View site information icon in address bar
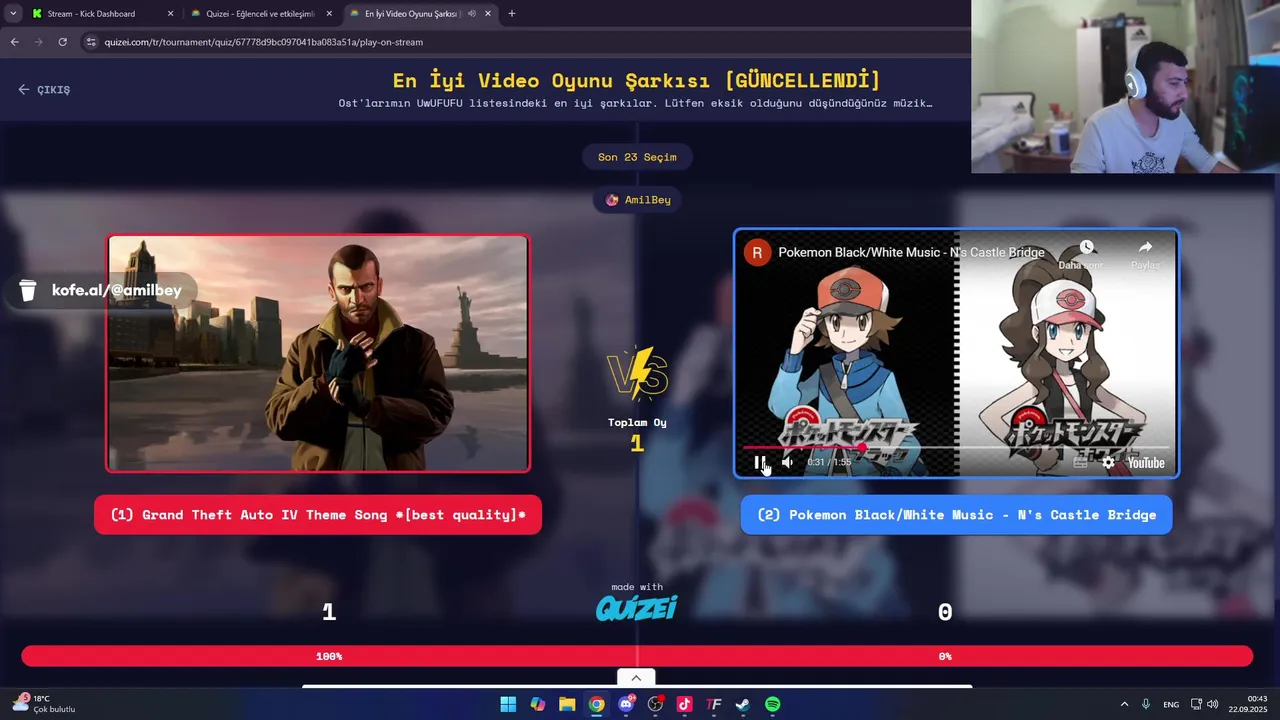Viewport: 1280px width, 720px height. (91, 42)
